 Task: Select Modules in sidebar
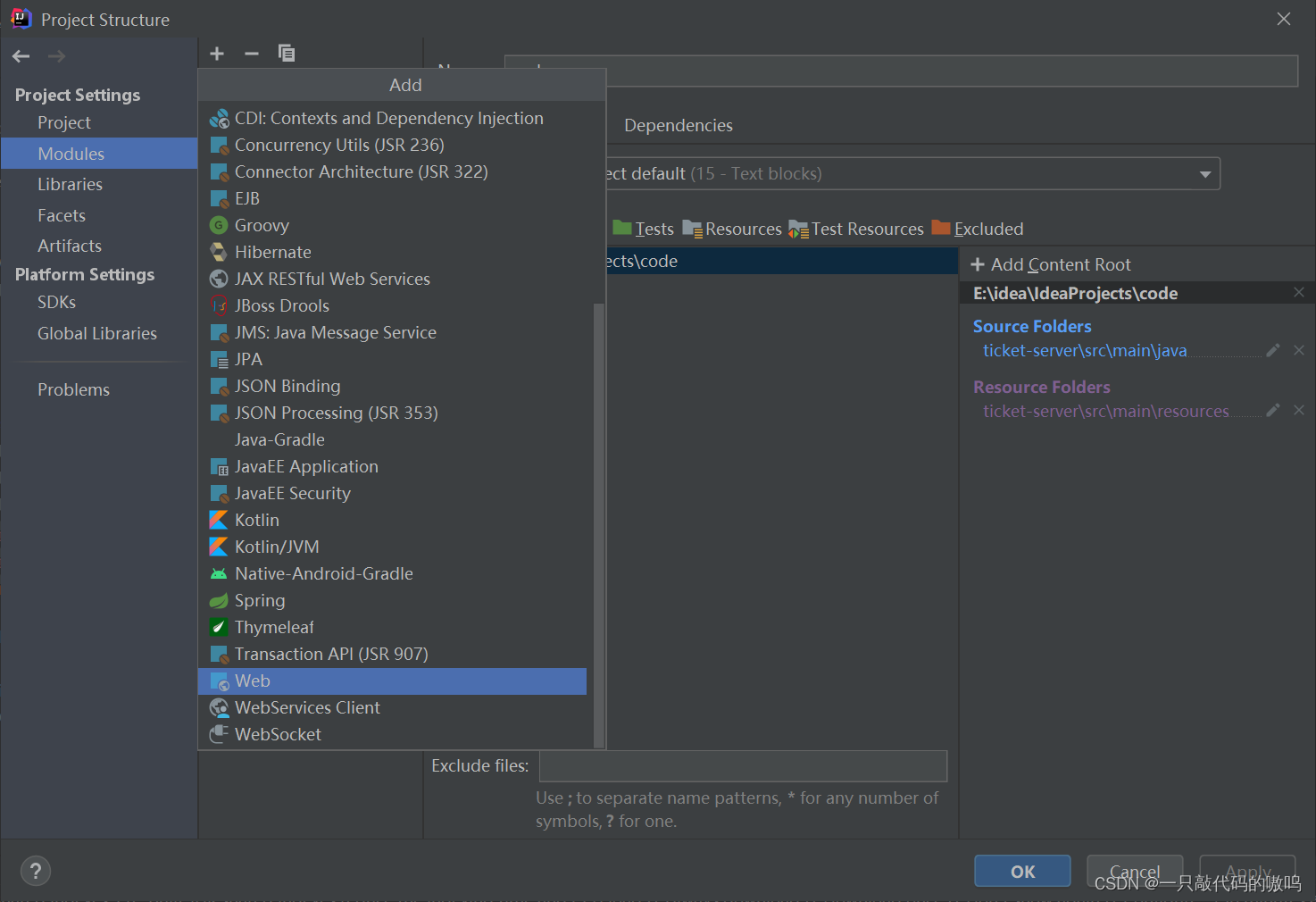coord(99,154)
